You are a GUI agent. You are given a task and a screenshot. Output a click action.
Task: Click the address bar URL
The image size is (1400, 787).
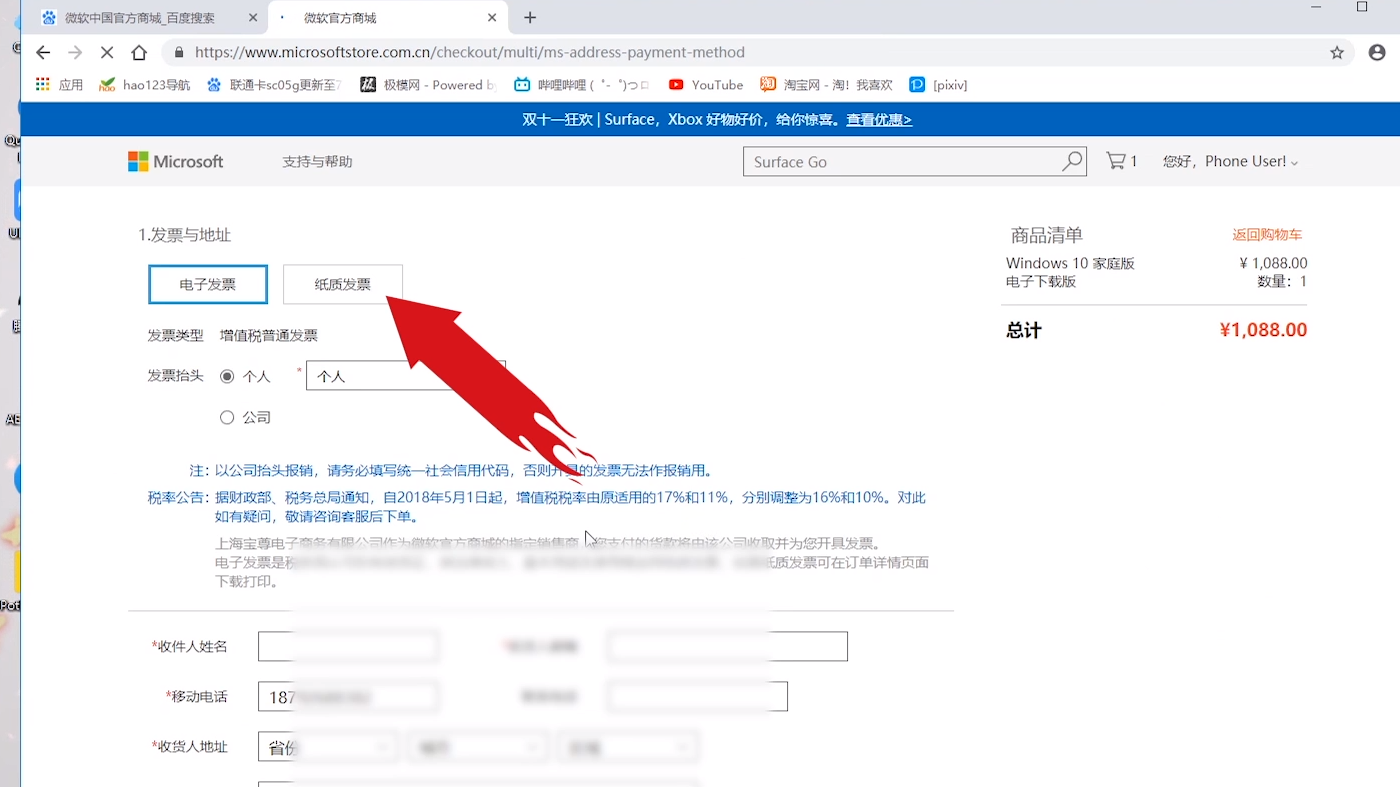coord(470,53)
